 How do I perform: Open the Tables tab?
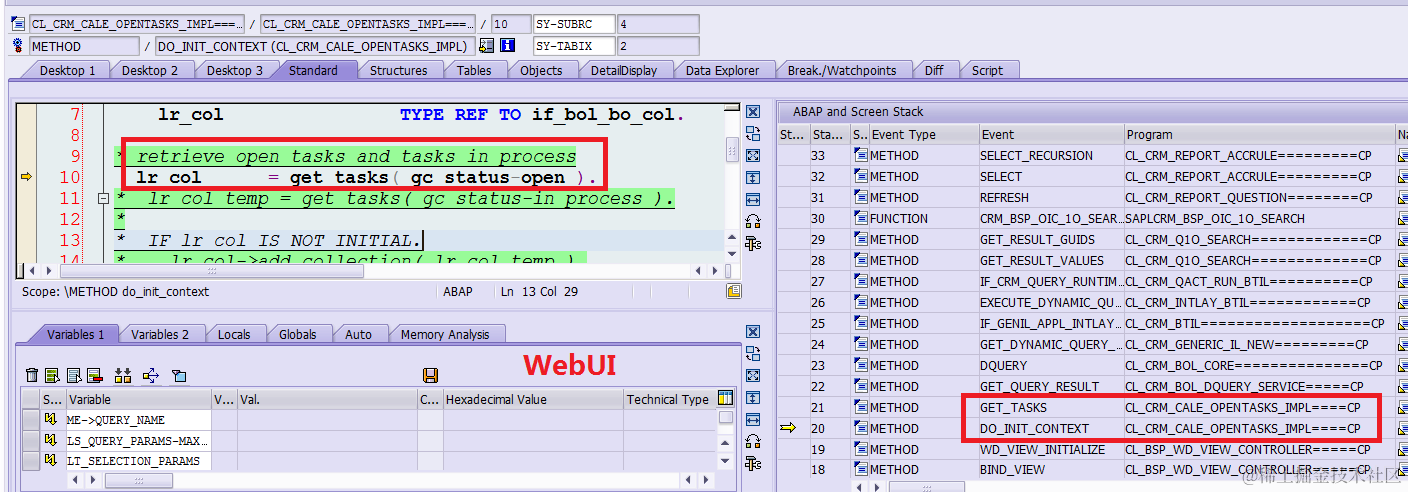pyautogui.click(x=474, y=70)
